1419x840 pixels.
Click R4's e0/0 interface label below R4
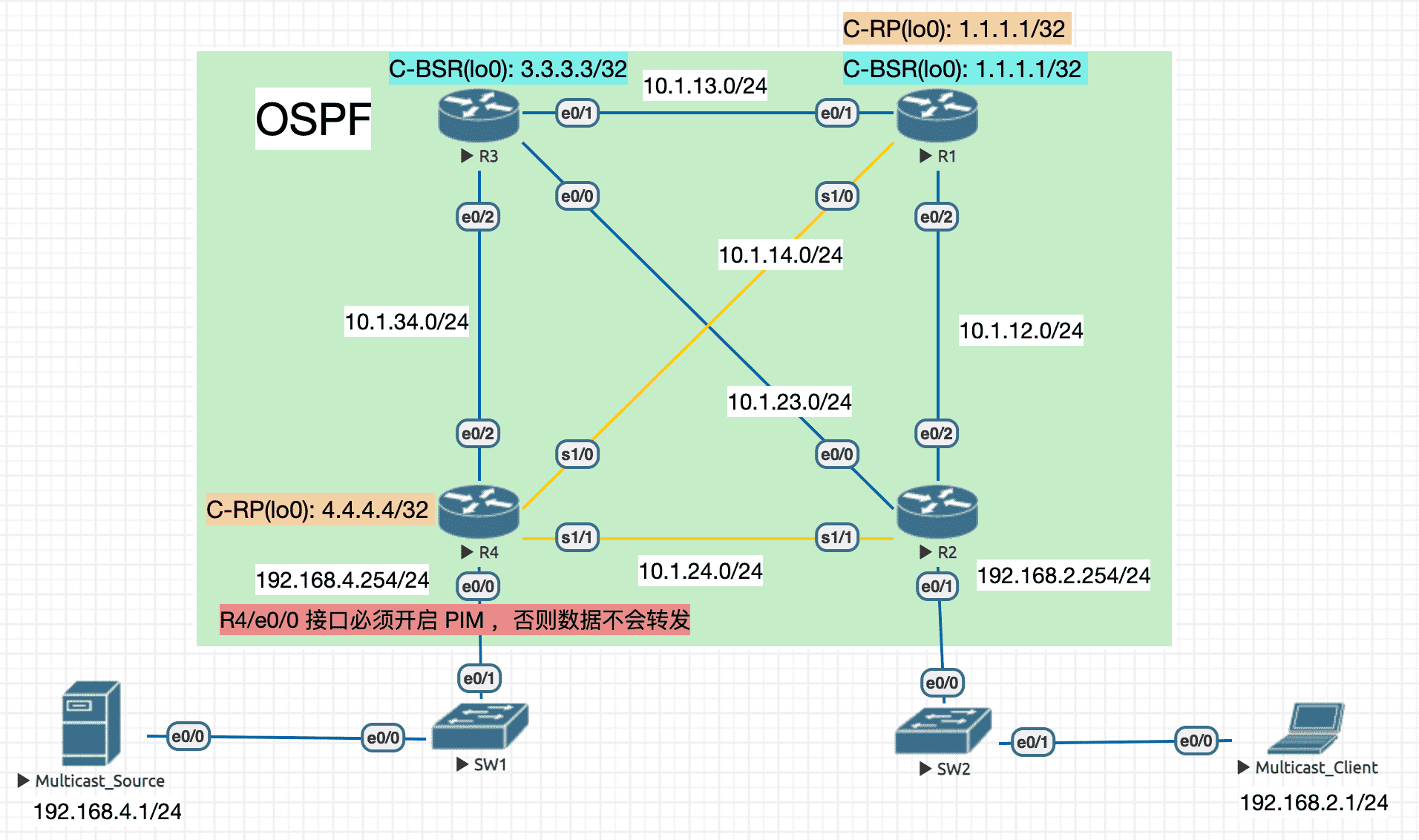pyautogui.click(x=477, y=586)
